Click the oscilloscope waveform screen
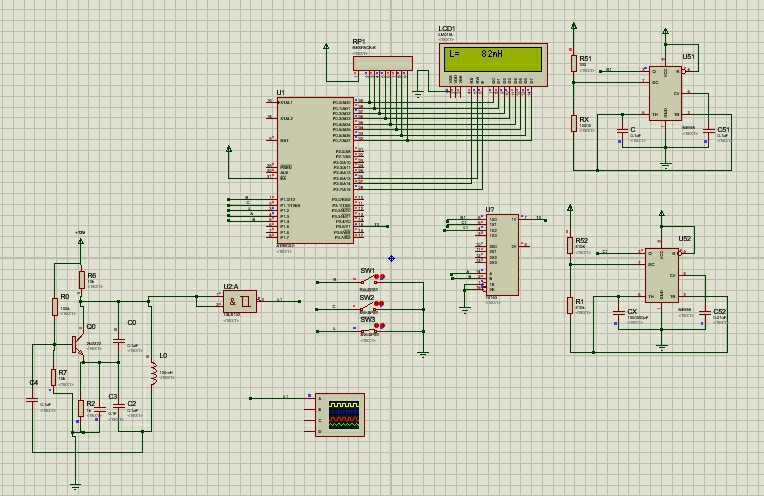 point(344,415)
